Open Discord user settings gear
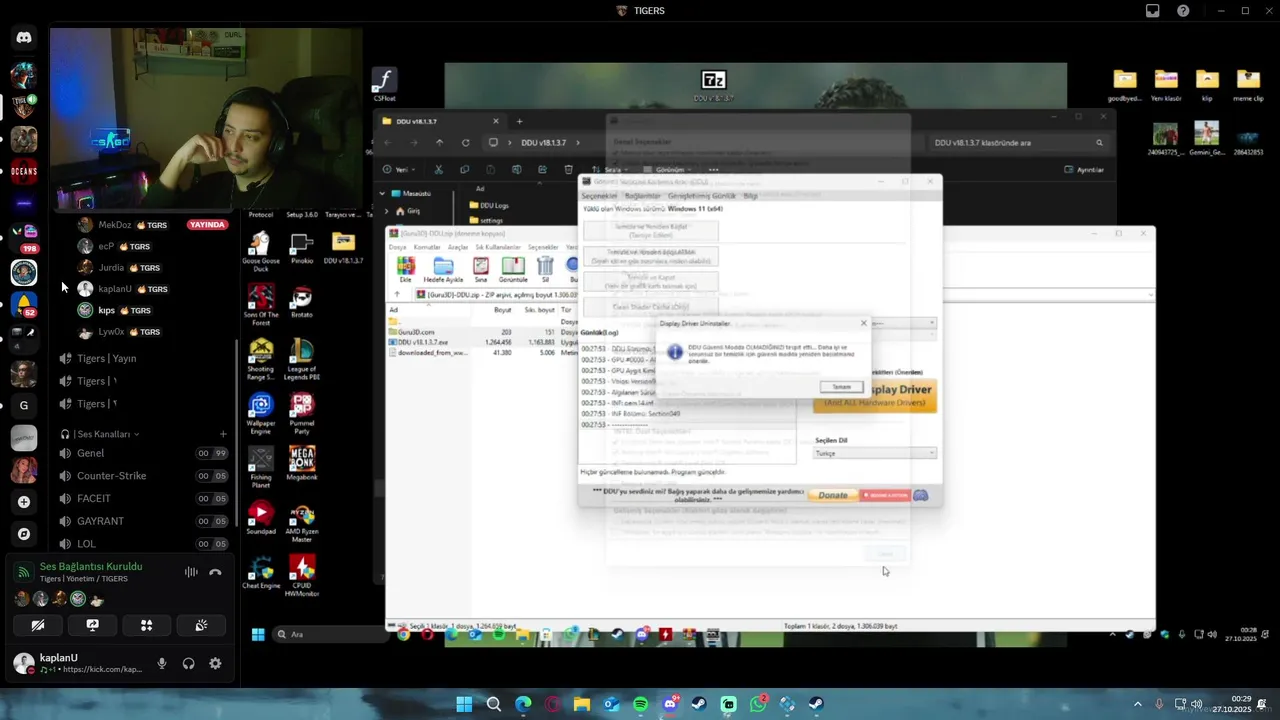 [x=215, y=663]
